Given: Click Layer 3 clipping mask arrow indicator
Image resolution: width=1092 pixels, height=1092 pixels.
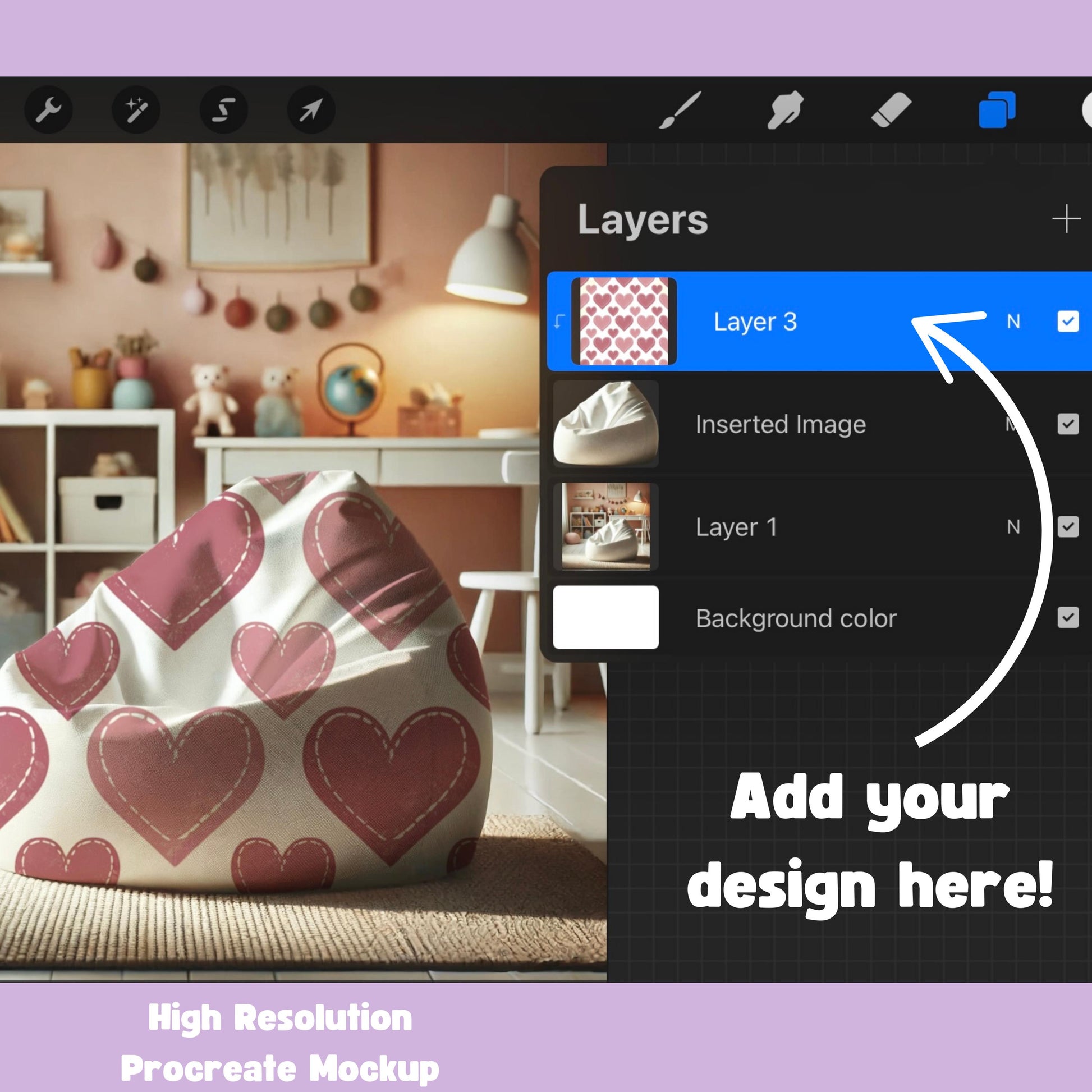Looking at the screenshot, I should [559, 322].
